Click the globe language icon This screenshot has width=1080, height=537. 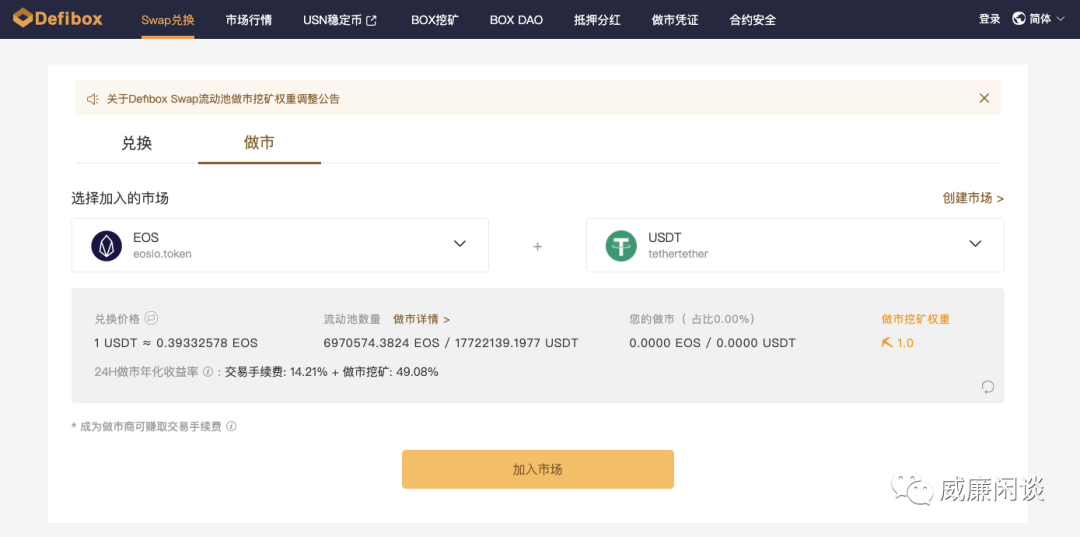tap(1019, 19)
